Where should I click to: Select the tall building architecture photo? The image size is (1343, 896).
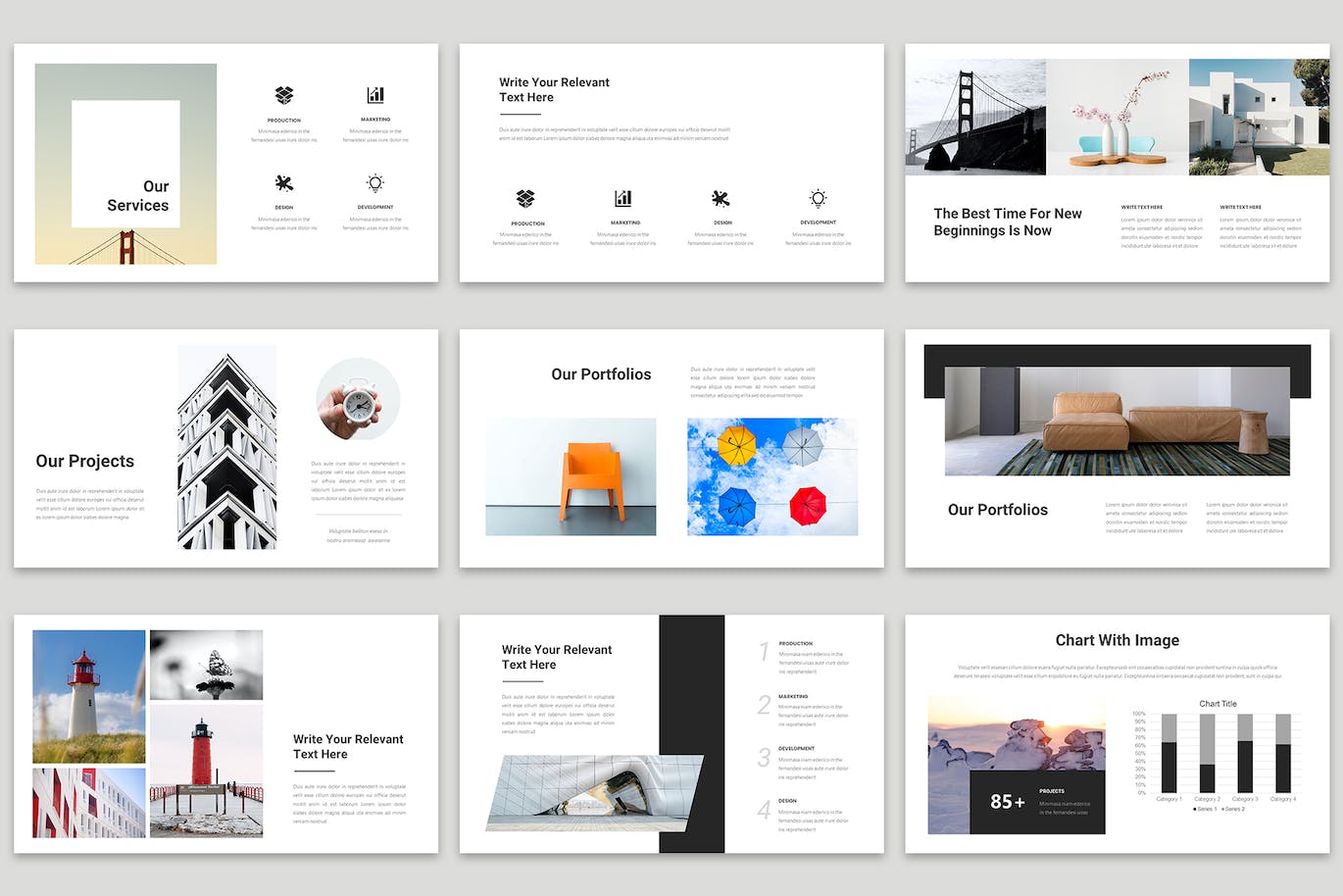(x=227, y=447)
